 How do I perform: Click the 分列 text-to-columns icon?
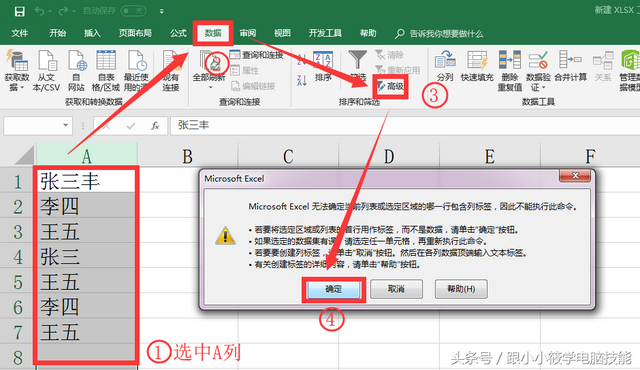[445, 66]
